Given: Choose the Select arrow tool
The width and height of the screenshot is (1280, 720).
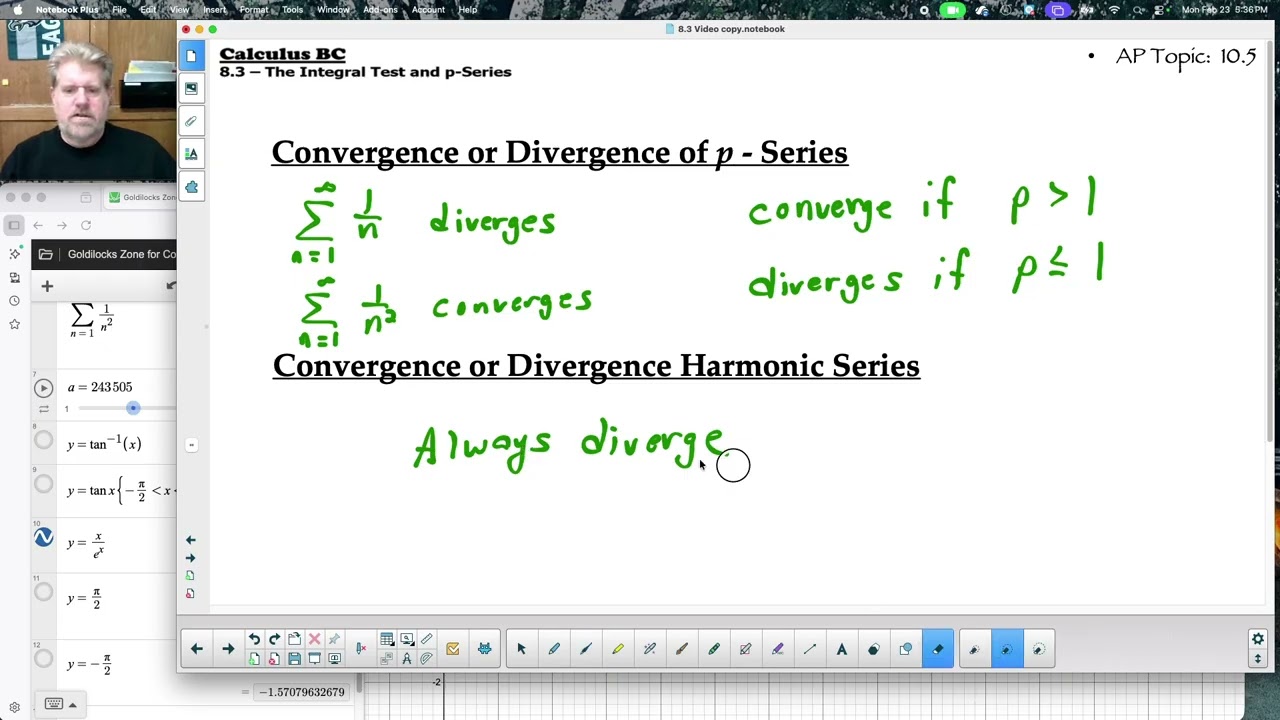Looking at the screenshot, I should 521,649.
